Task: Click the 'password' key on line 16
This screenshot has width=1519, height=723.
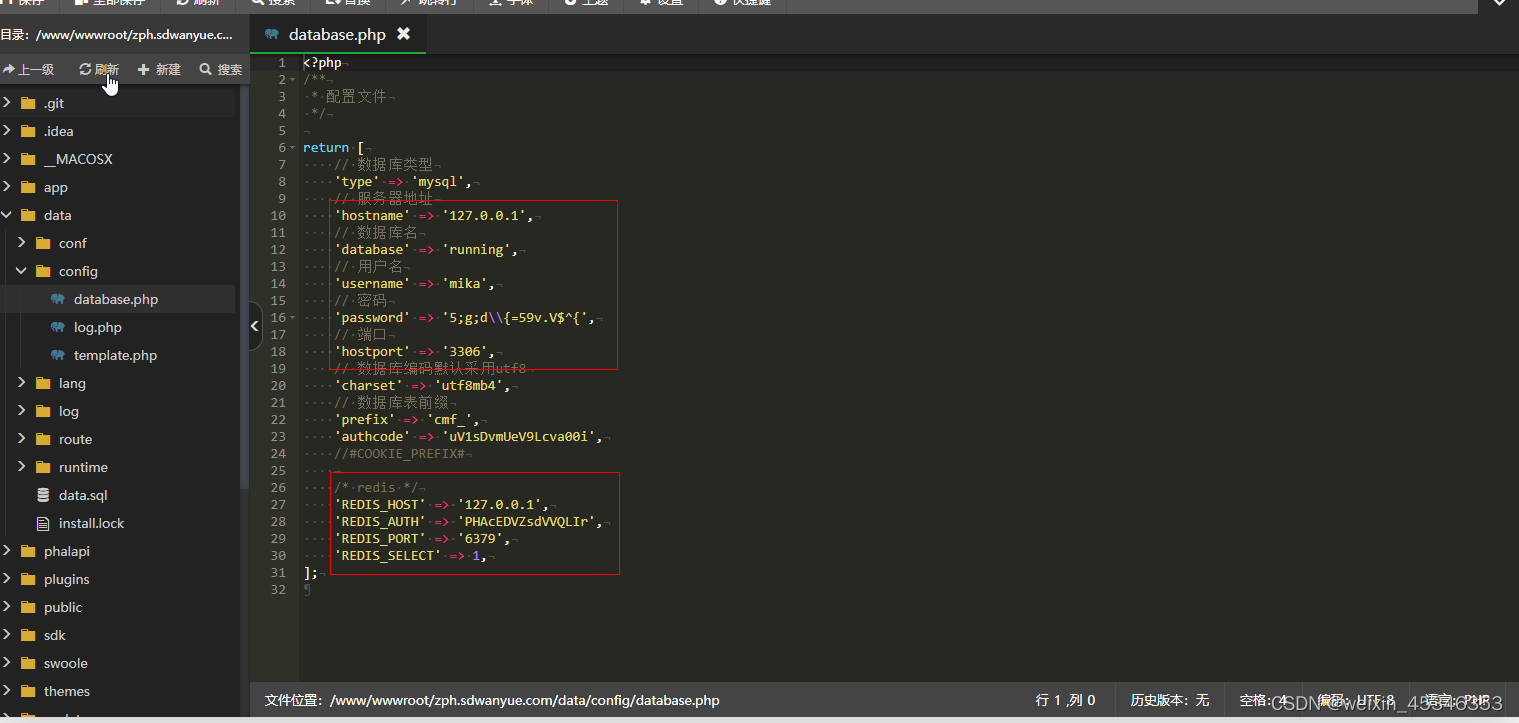Action: click(372, 317)
